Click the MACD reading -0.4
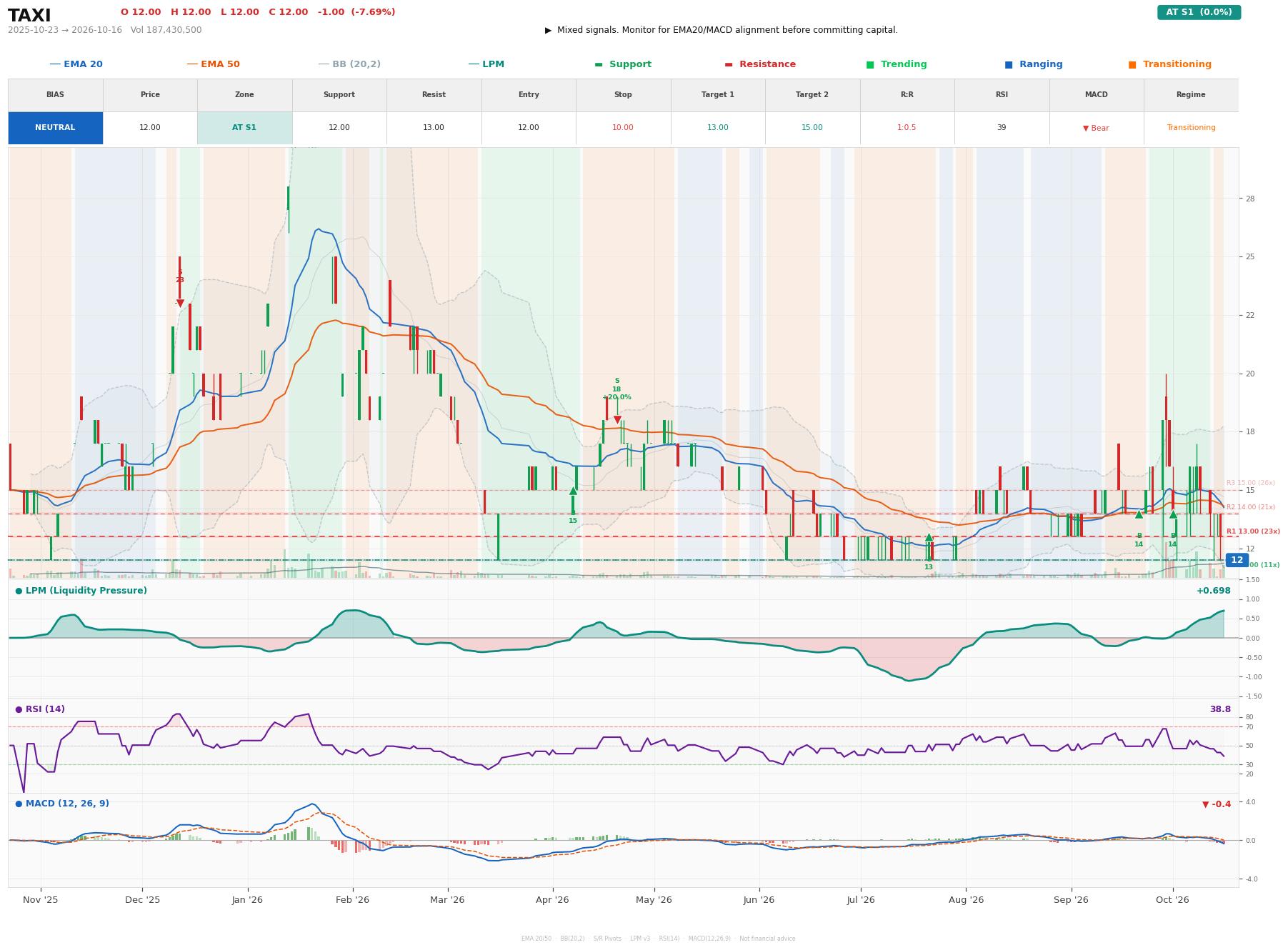The image size is (1288, 950). tap(1217, 804)
